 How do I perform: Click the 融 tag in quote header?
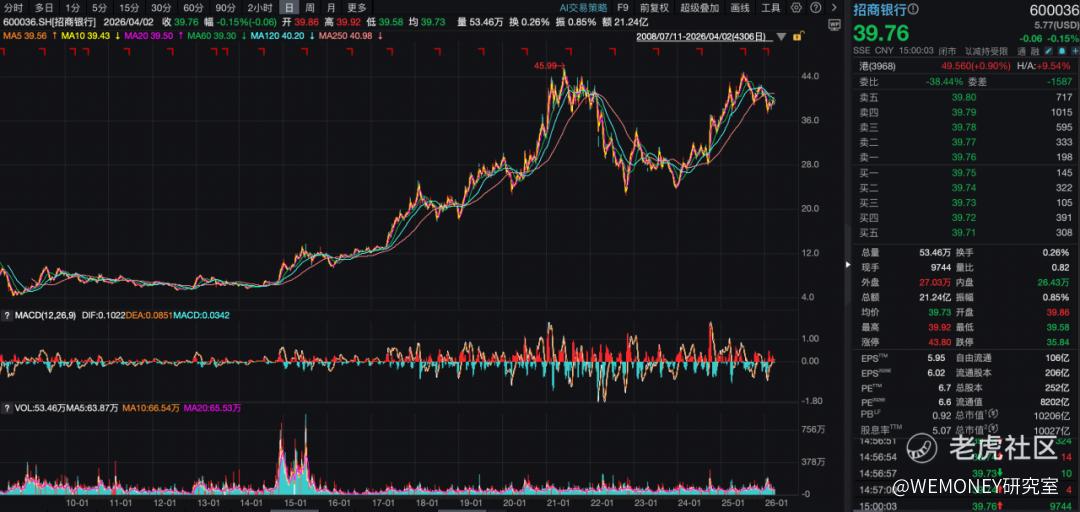1035,51
